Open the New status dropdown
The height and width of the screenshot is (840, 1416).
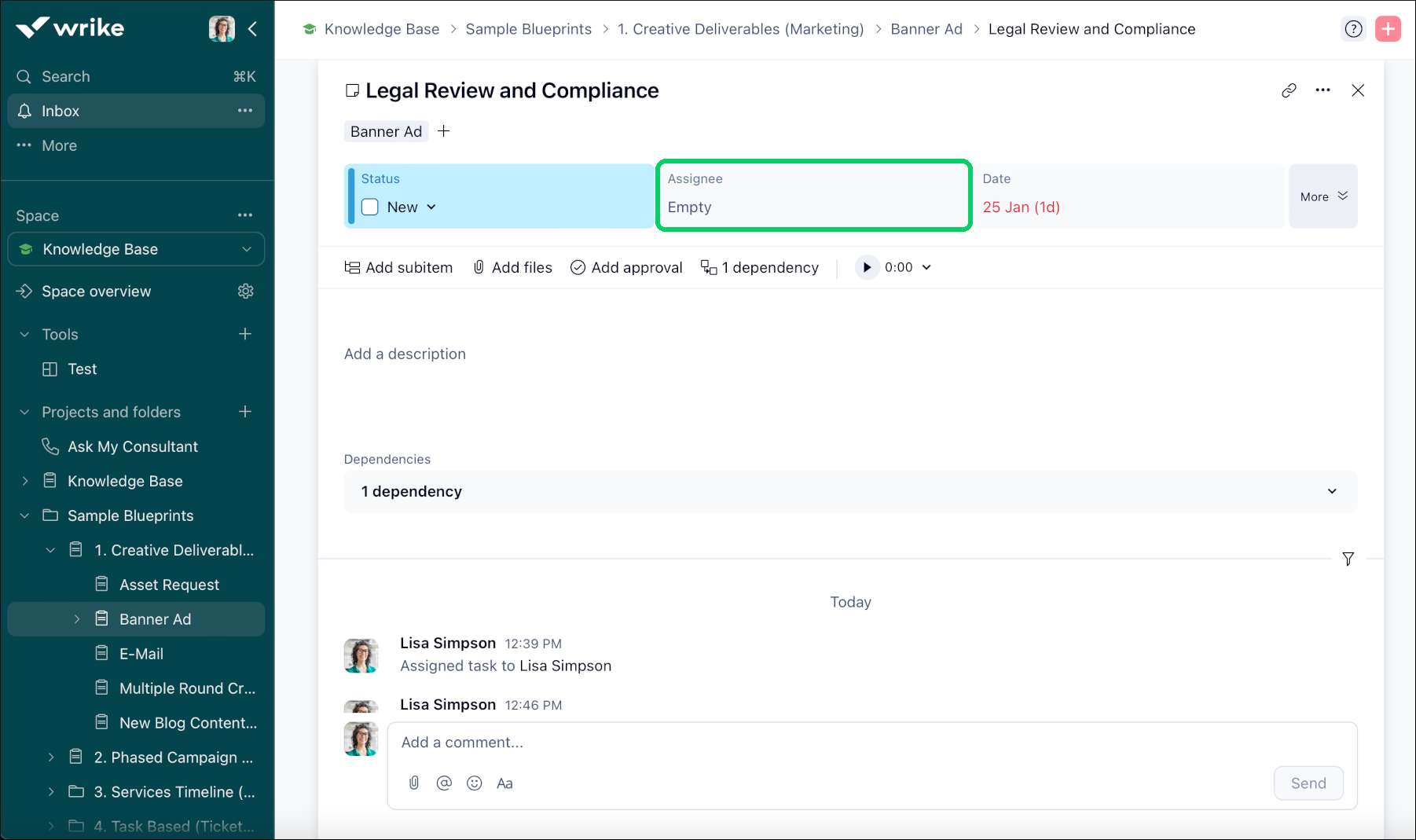[411, 207]
